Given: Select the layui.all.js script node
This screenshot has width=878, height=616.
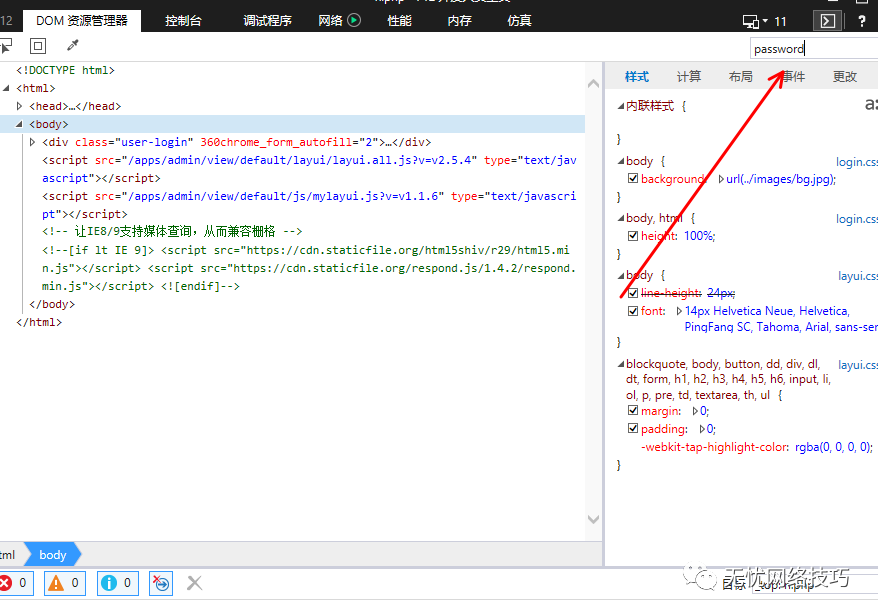Looking at the screenshot, I should coord(309,169).
